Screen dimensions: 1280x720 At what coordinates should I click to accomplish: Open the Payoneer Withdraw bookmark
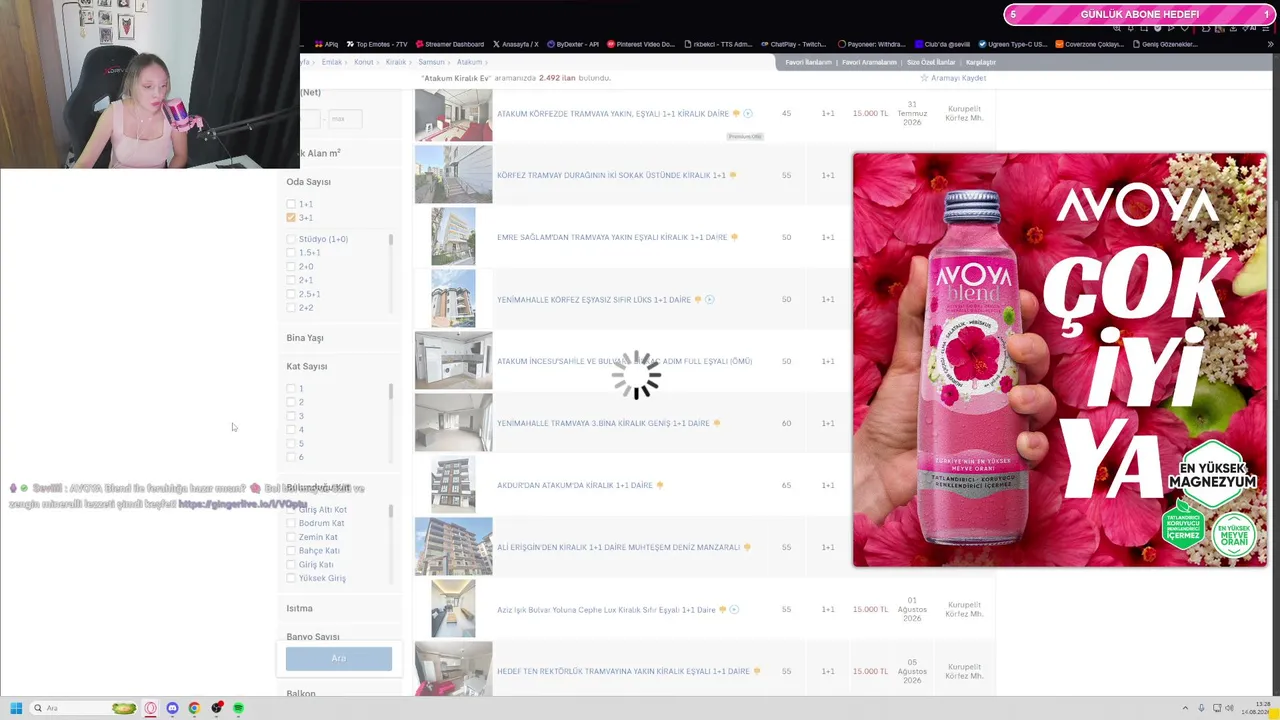coord(871,44)
